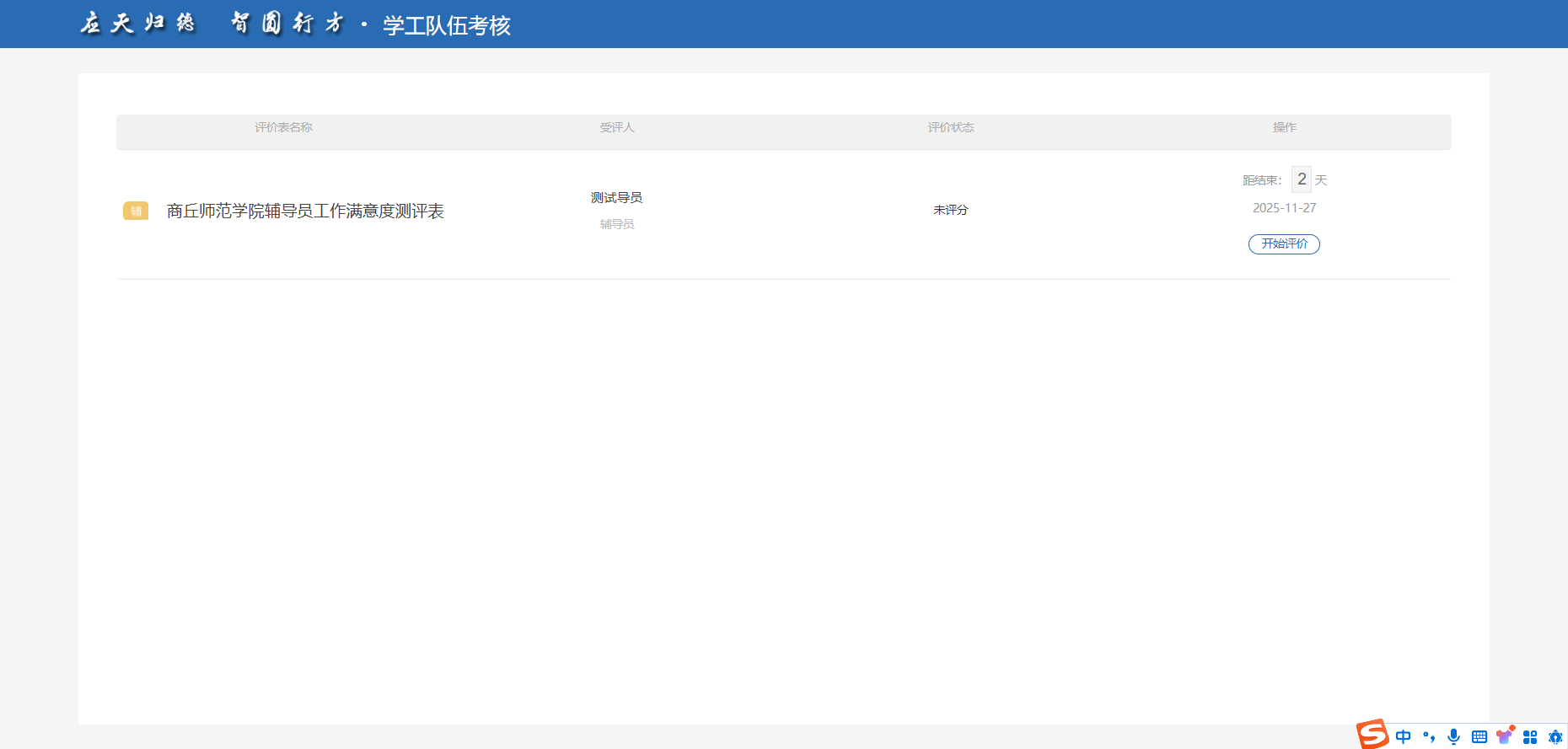Viewport: 1568px width, 749px height.
Task: Click the 评价状态 column header
Action: (950, 127)
